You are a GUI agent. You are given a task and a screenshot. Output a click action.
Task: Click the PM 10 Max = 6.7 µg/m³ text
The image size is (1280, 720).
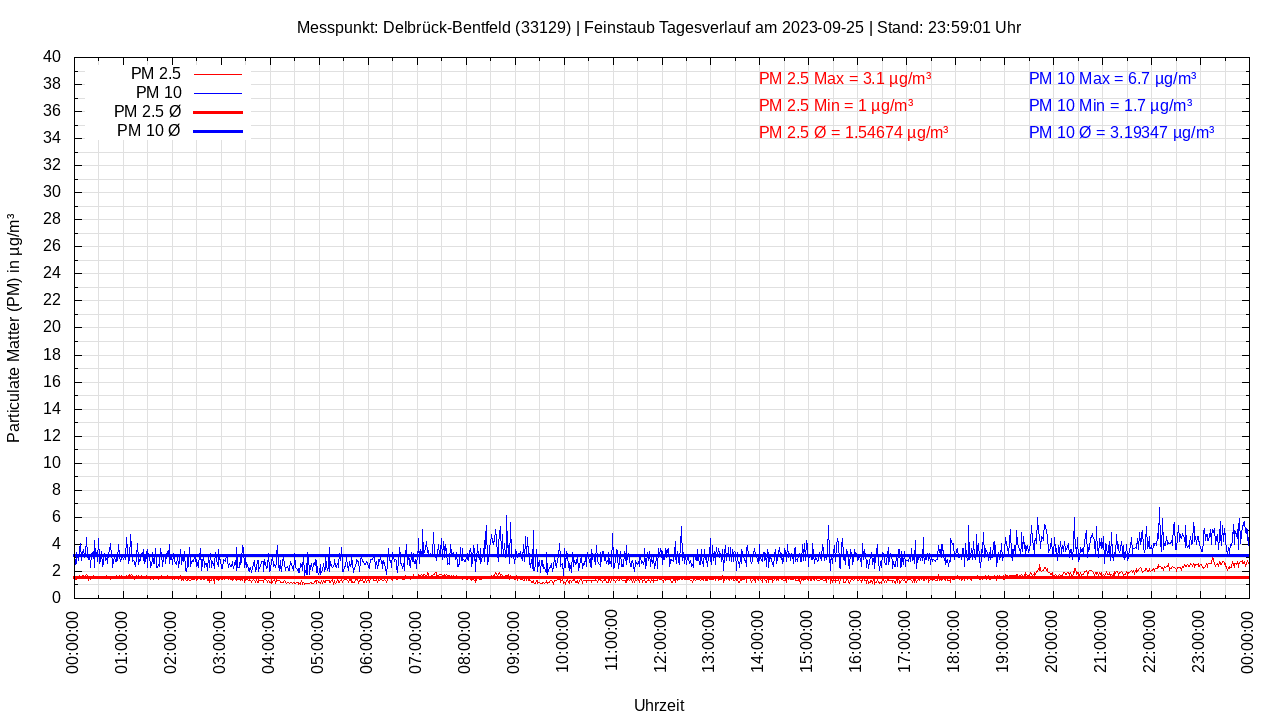pyautogui.click(x=1112, y=78)
